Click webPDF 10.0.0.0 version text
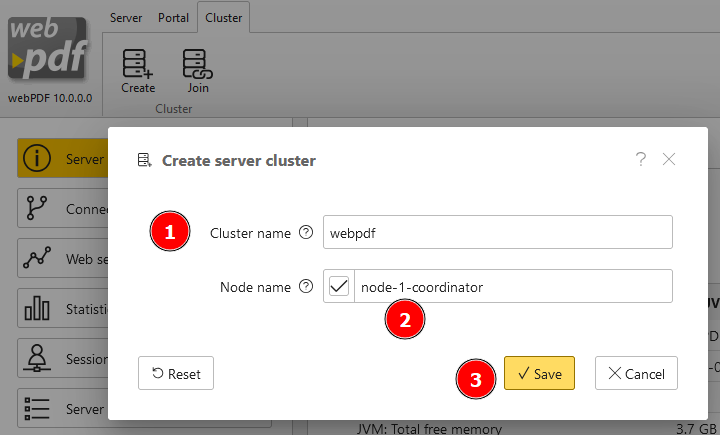This screenshot has width=720, height=435. (50, 98)
